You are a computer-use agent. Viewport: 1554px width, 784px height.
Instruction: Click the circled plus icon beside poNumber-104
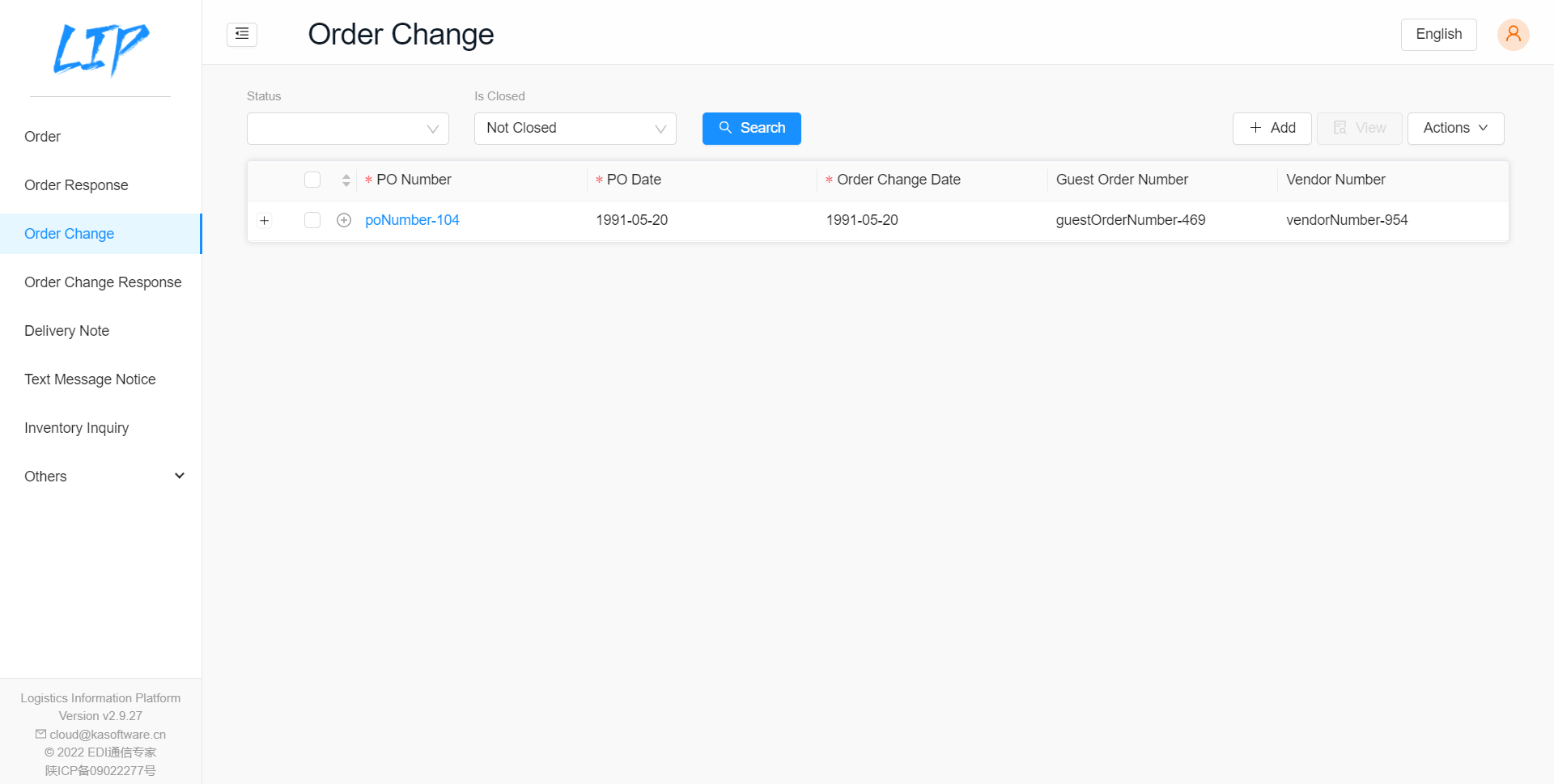coord(344,220)
